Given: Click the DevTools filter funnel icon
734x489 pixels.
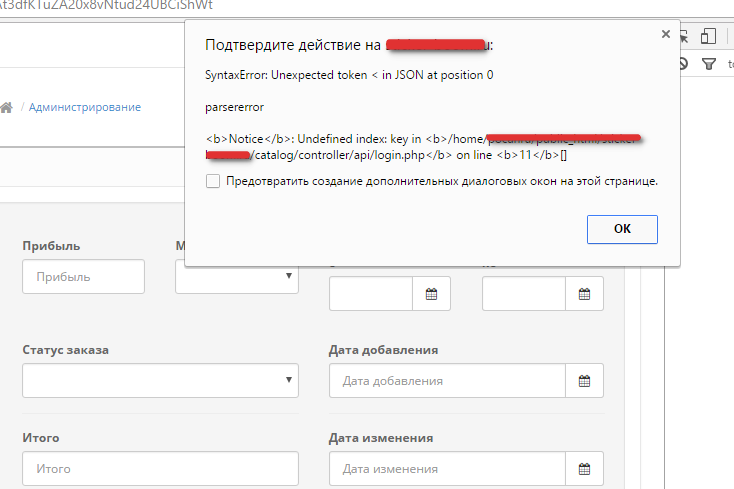Looking at the screenshot, I should tap(709, 64).
